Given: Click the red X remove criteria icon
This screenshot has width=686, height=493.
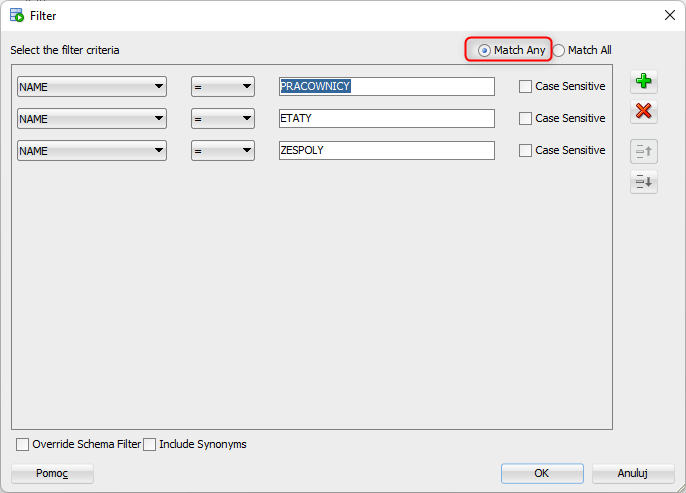Looking at the screenshot, I should 644,111.
